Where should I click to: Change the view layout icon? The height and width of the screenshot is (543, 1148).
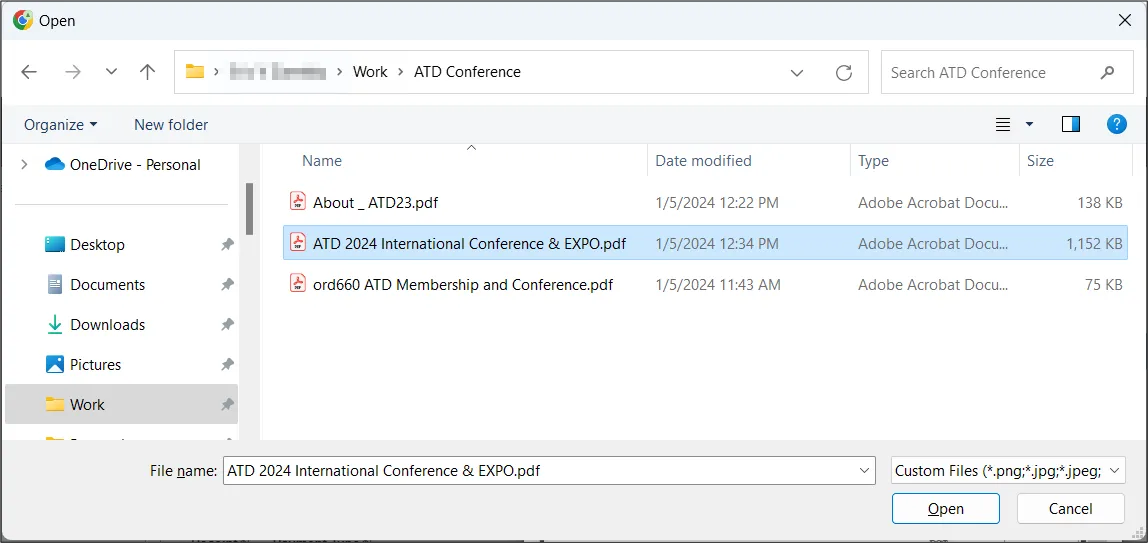[1003, 124]
